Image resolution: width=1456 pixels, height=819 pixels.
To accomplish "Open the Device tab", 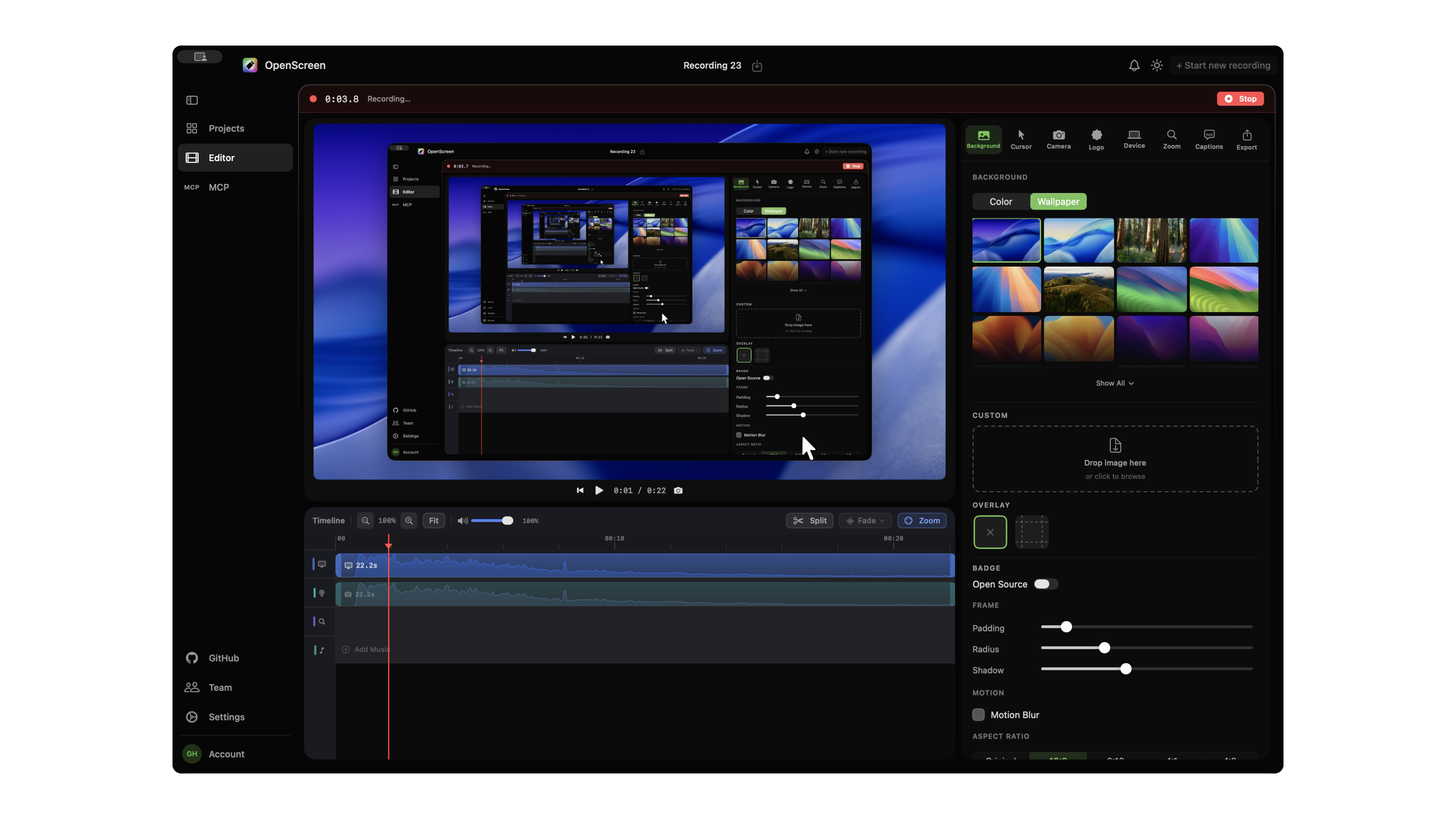I will pos(1134,139).
